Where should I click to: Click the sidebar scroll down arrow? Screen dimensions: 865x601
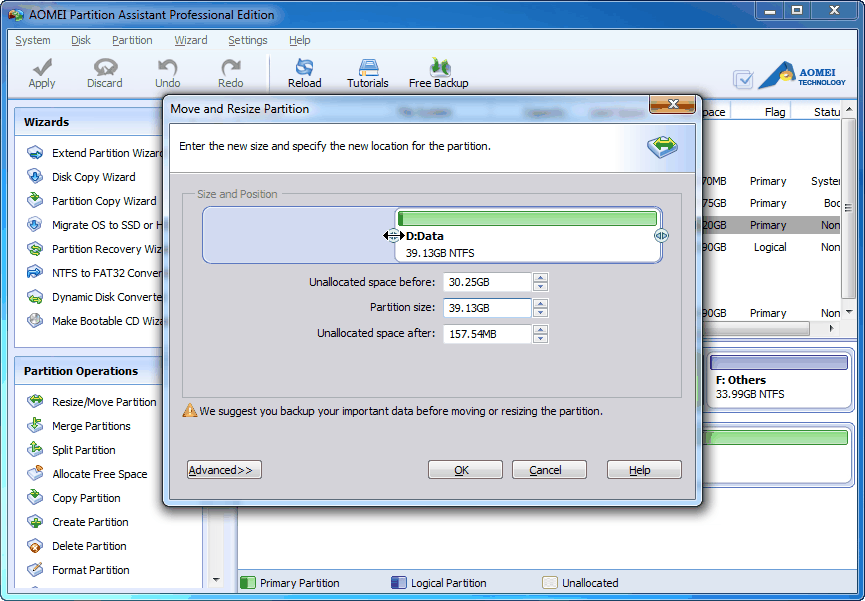coord(216,580)
